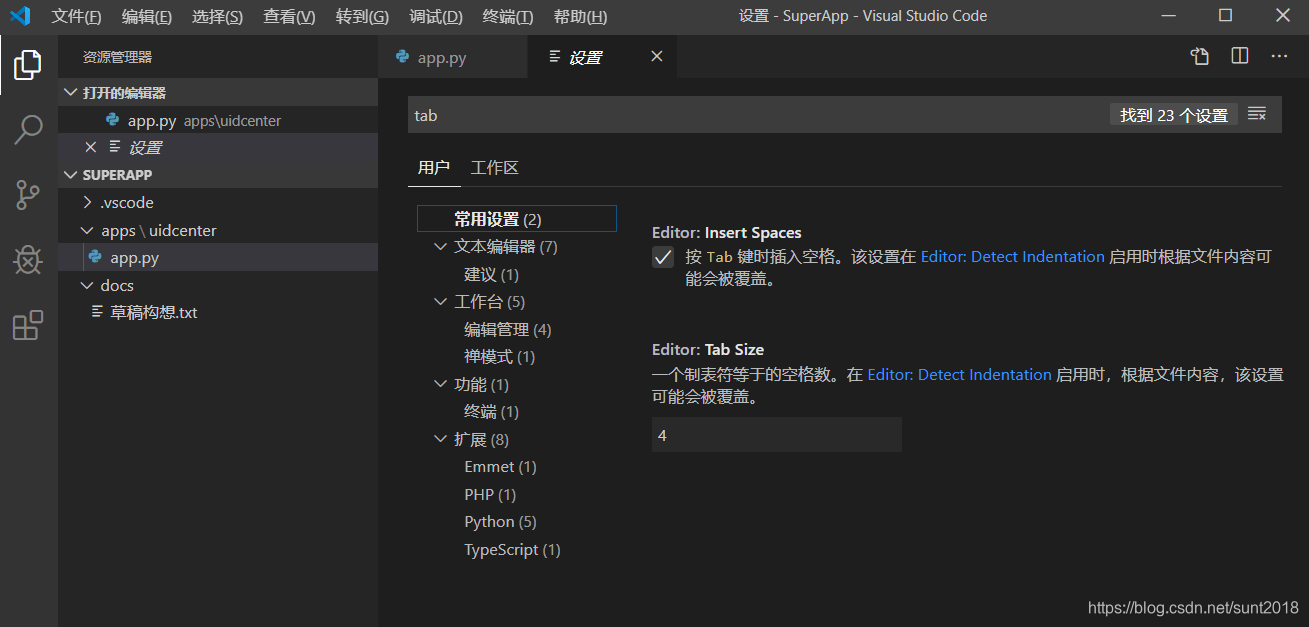1309x627 pixels.
Task: Open the 编辑(E) menu
Action: click(x=147, y=17)
